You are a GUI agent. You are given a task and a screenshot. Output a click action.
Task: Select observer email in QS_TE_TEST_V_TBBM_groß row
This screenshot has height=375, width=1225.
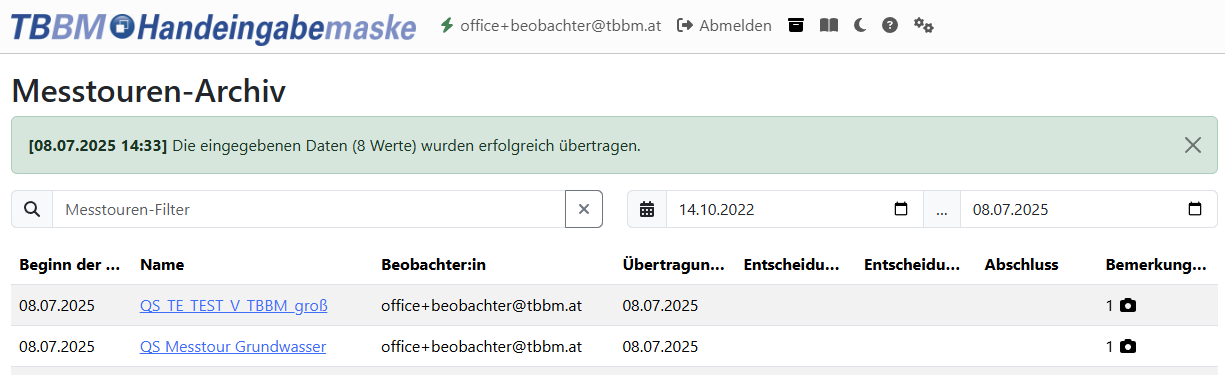pyautogui.click(x=481, y=305)
